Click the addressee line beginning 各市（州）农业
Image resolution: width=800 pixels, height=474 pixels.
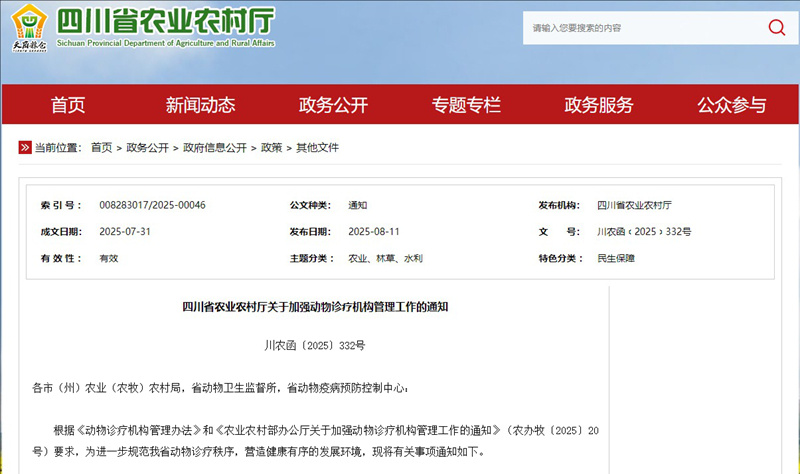[220, 388]
